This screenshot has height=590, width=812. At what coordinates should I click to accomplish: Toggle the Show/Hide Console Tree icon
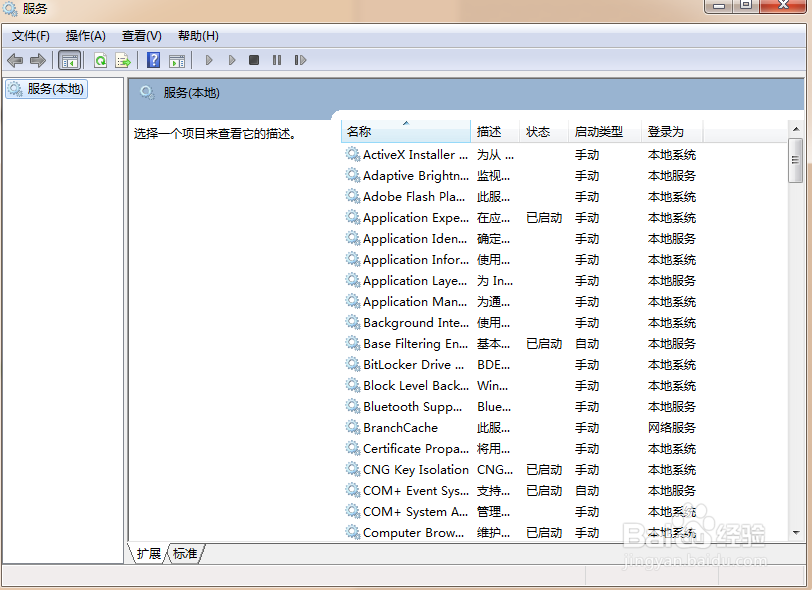(70, 60)
